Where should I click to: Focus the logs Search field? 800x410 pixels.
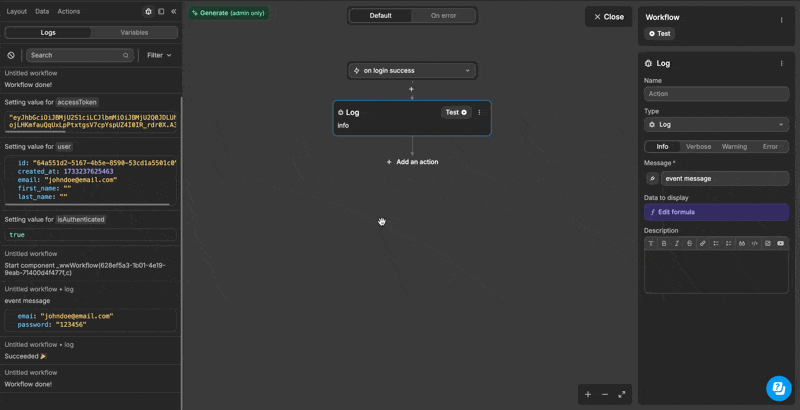(x=80, y=55)
